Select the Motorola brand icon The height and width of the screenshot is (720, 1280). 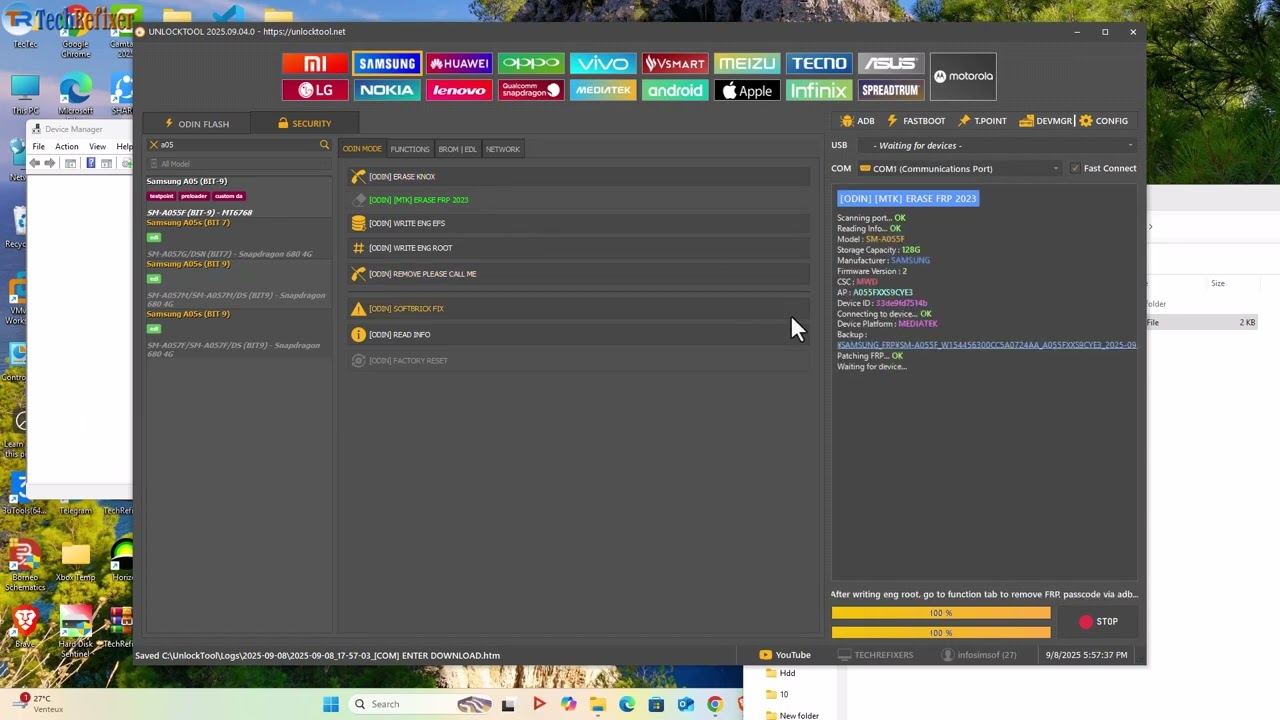tap(963, 77)
